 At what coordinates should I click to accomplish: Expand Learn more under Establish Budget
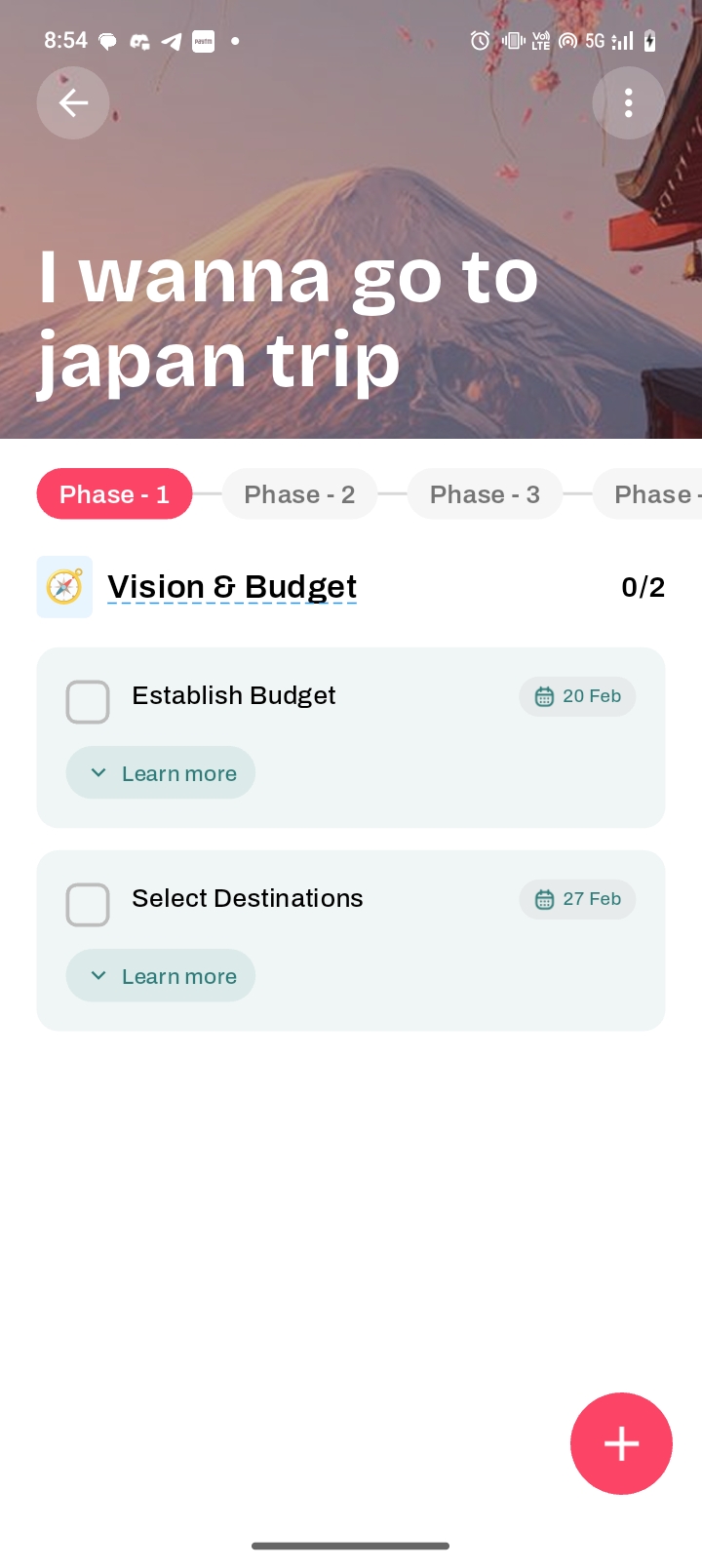tap(161, 773)
